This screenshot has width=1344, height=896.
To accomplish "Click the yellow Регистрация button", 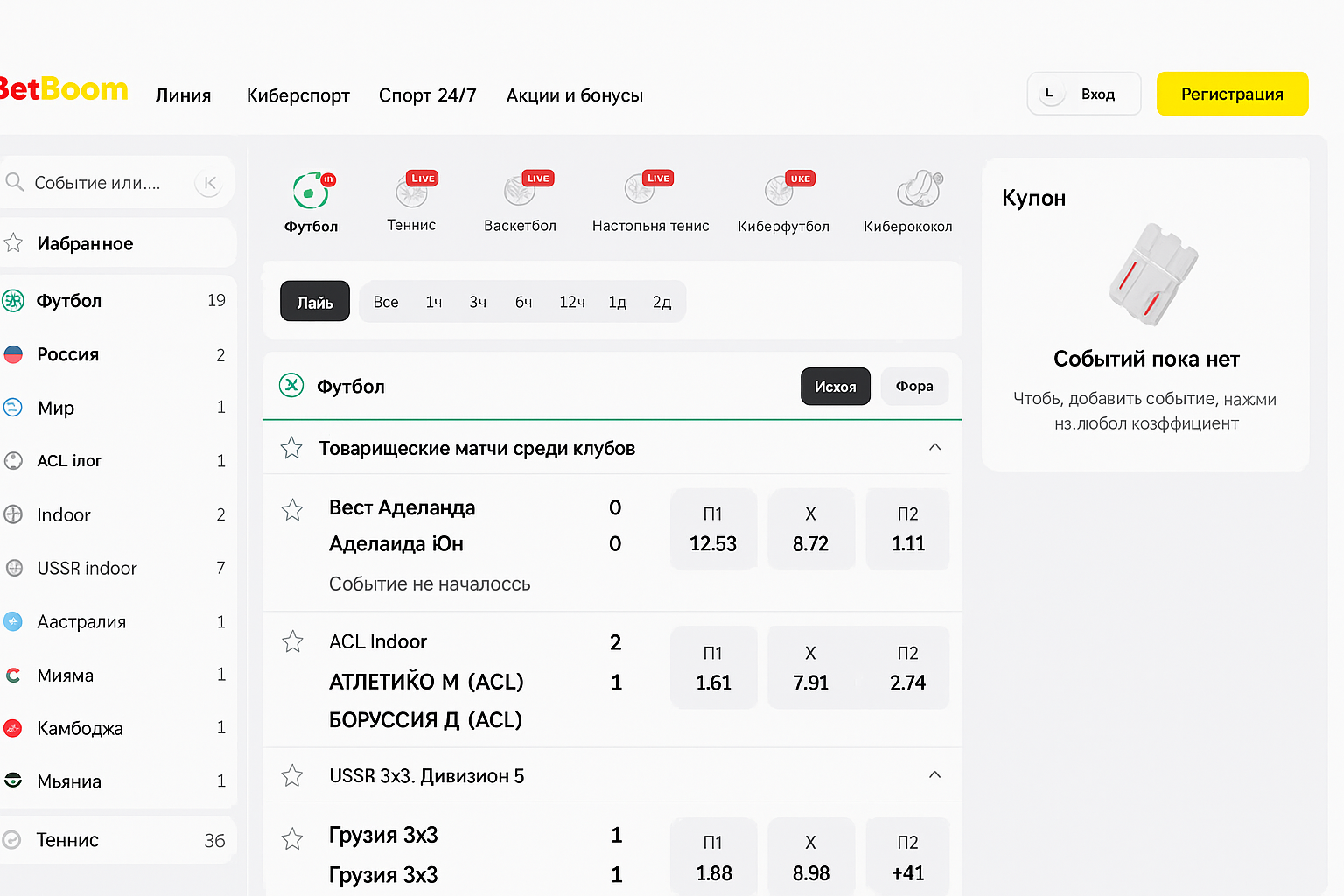I will click(1232, 94).
